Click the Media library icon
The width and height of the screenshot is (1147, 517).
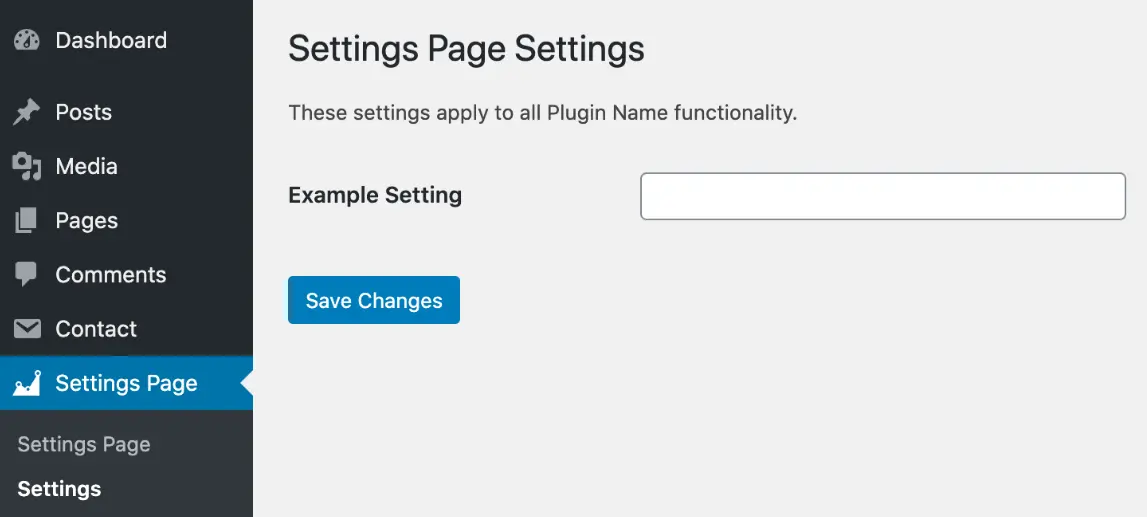[27, 167]
